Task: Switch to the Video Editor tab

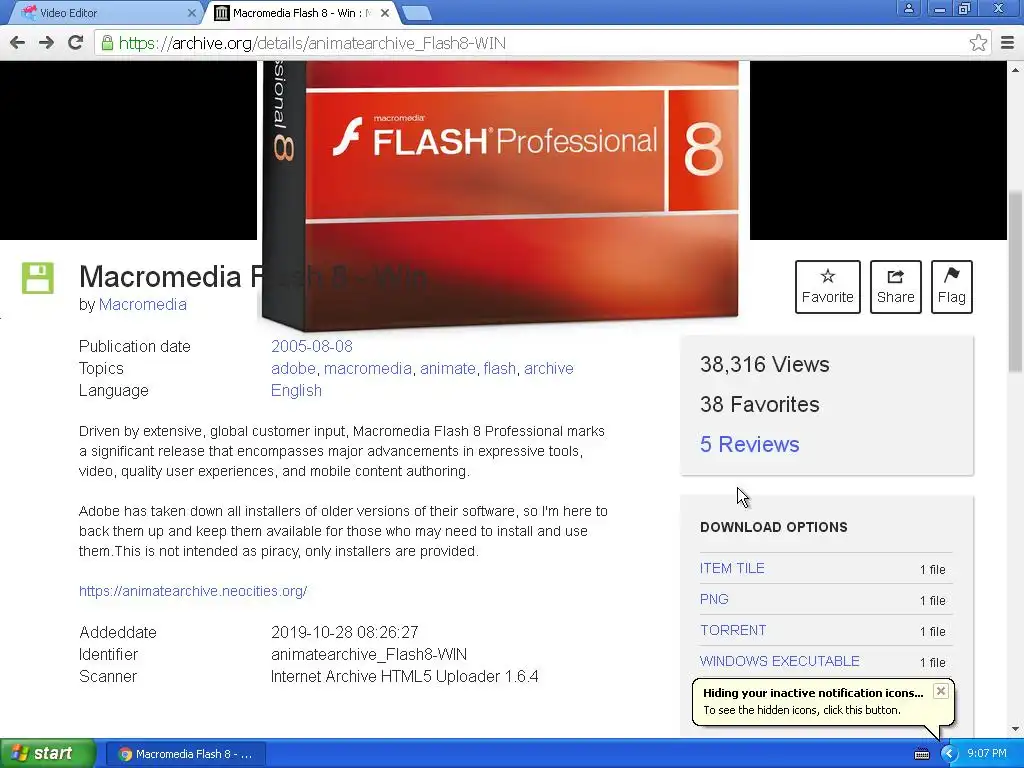Action: pyautogui.click(x=104, y=12)
